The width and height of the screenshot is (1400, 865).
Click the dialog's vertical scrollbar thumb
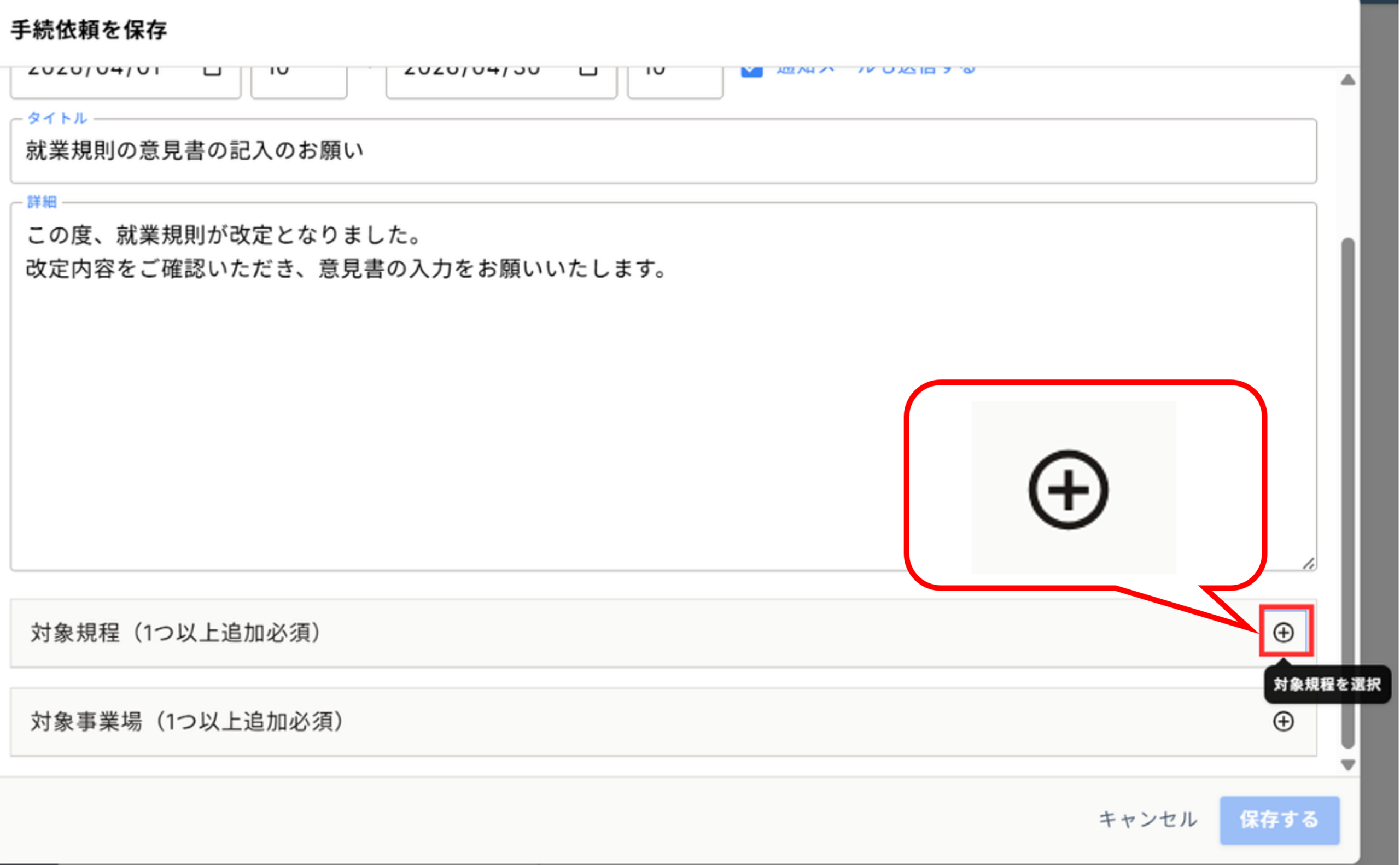(x=1348, y=492)
